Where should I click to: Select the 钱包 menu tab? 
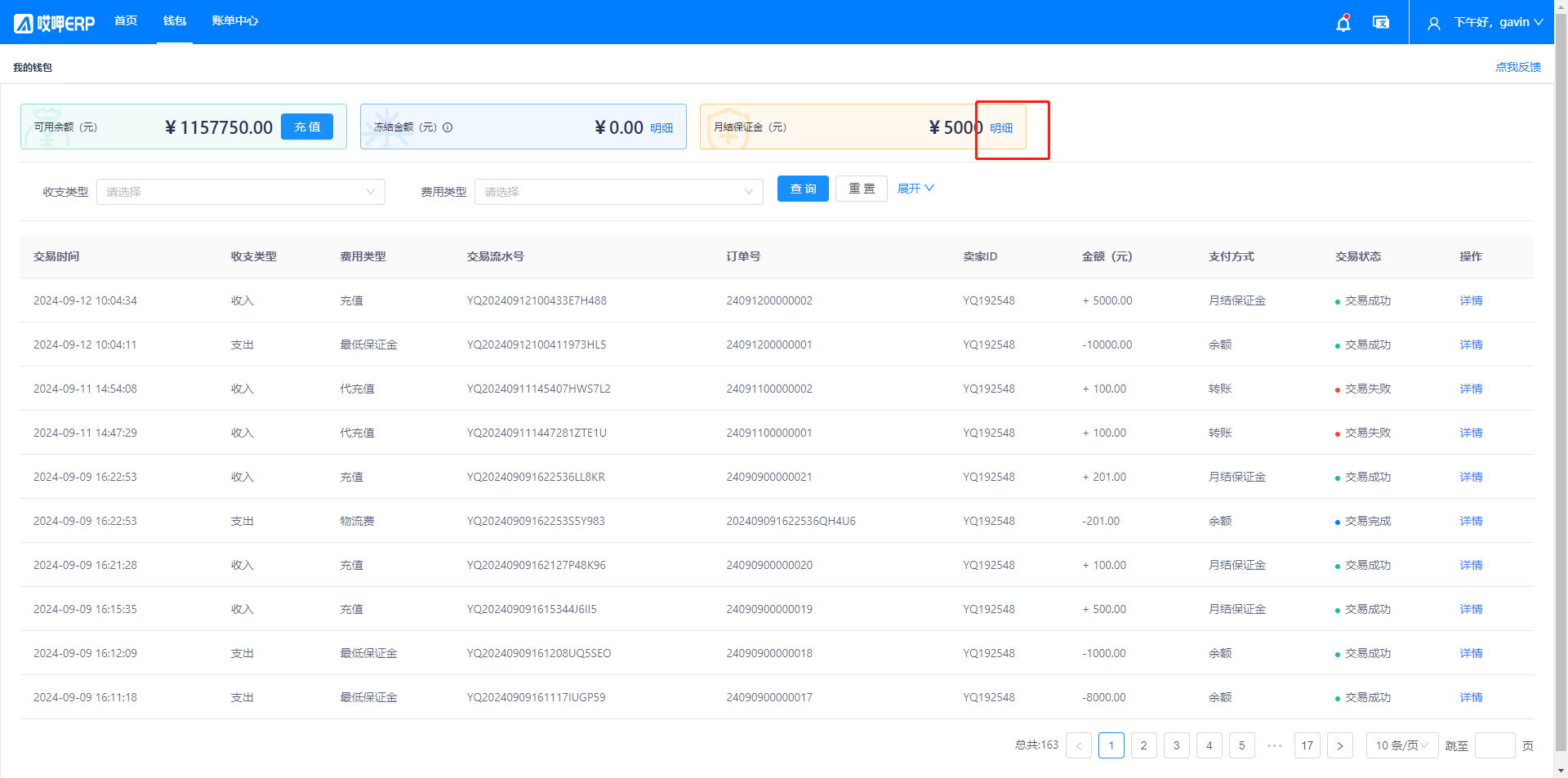(175, 21)
